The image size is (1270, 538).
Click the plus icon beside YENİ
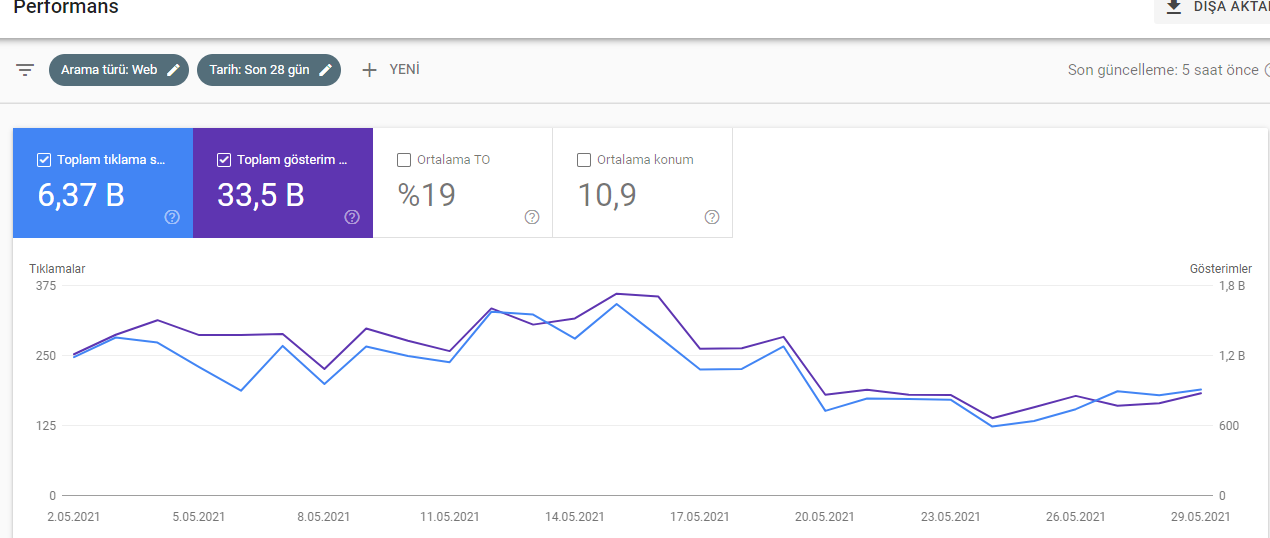click(x=369, y=70)
